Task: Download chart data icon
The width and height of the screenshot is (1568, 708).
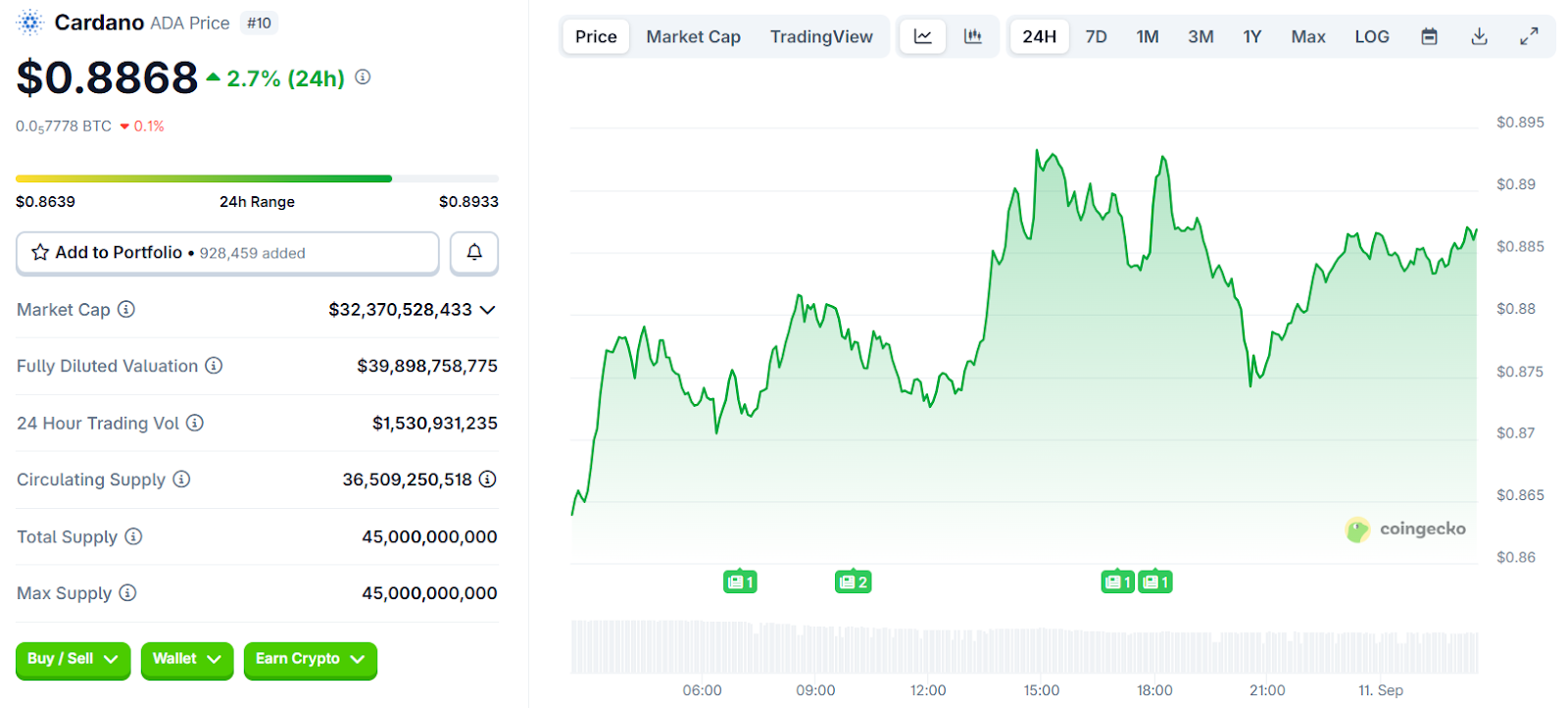Action: click(x=1479, y=36)
